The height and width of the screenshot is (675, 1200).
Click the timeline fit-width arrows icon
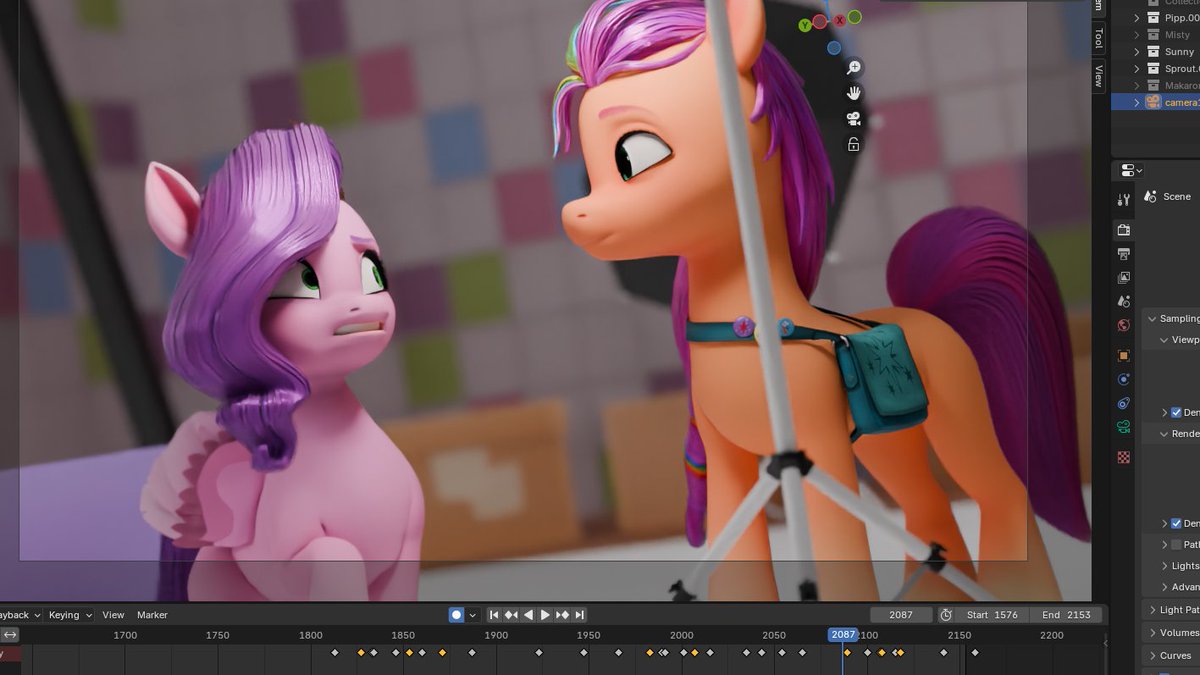[9, 635]
